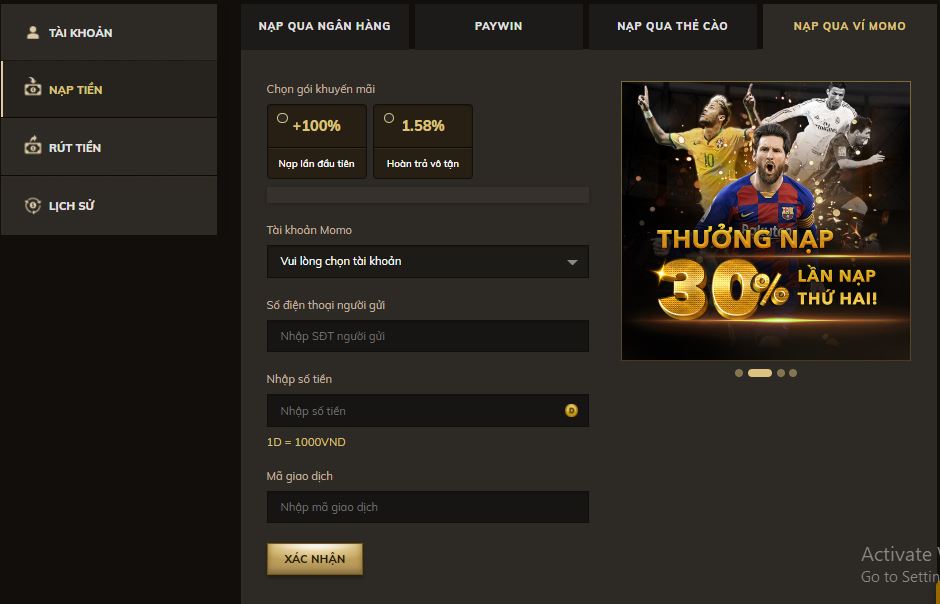Open the Thưởng Nạp 30% promo banner

coord(766,221)
